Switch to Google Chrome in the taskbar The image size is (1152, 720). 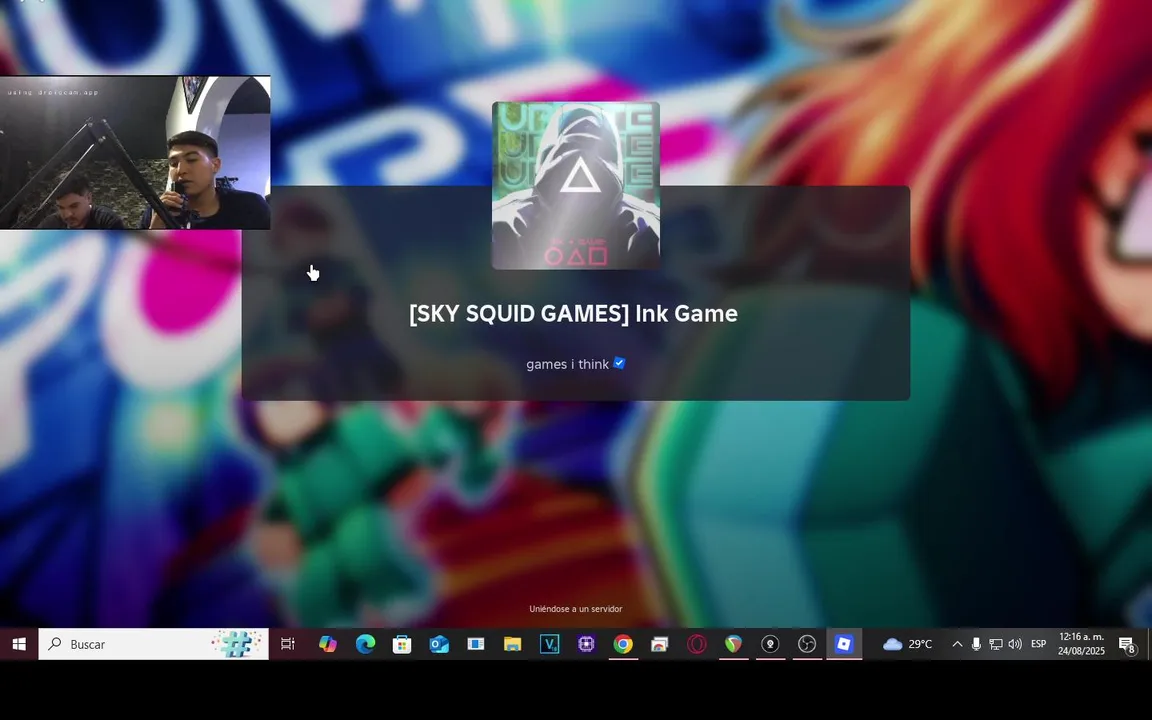[623, 644]
